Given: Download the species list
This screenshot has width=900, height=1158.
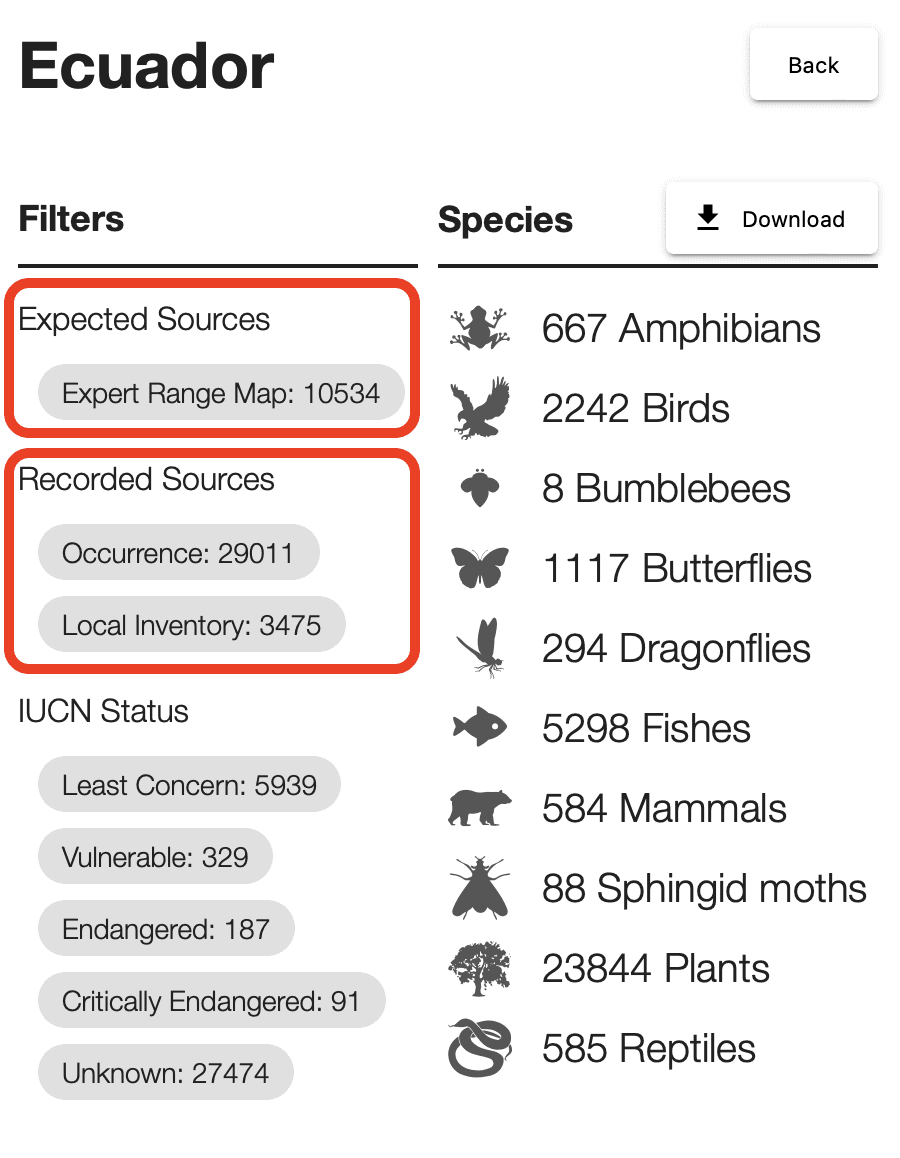Looking at the screenshot, I should click(x=772, y=219).
